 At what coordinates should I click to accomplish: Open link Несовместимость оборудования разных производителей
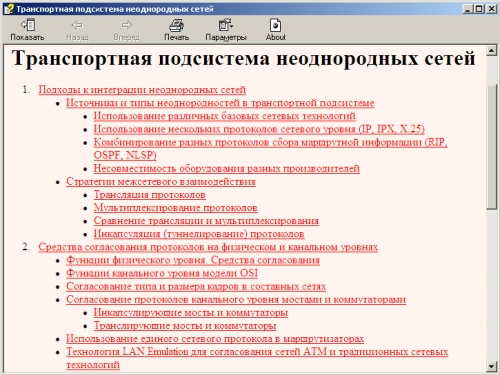click(x=227, y=168)
